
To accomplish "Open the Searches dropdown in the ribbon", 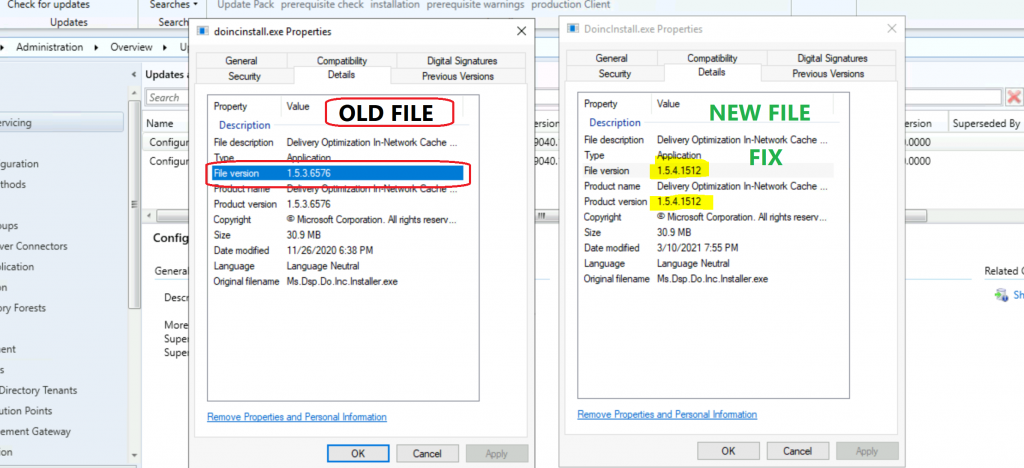I will (x=170, y=5).
